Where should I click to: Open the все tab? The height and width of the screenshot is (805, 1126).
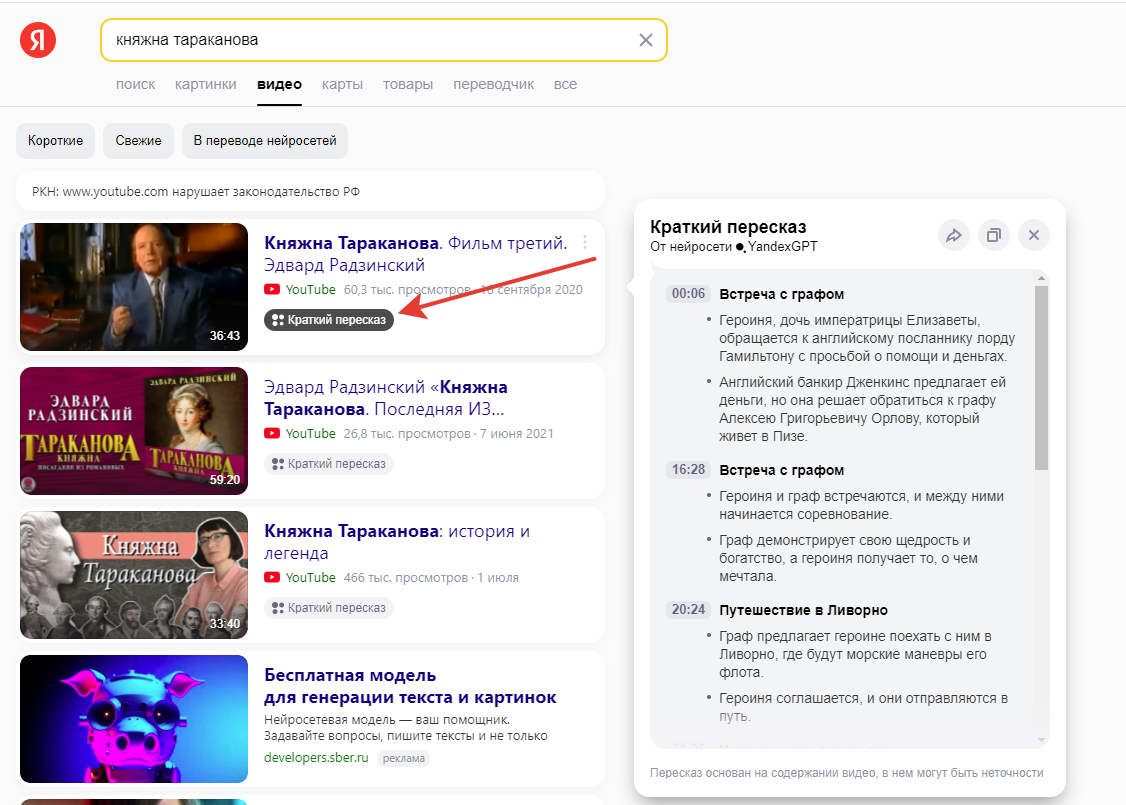point(565,84)
